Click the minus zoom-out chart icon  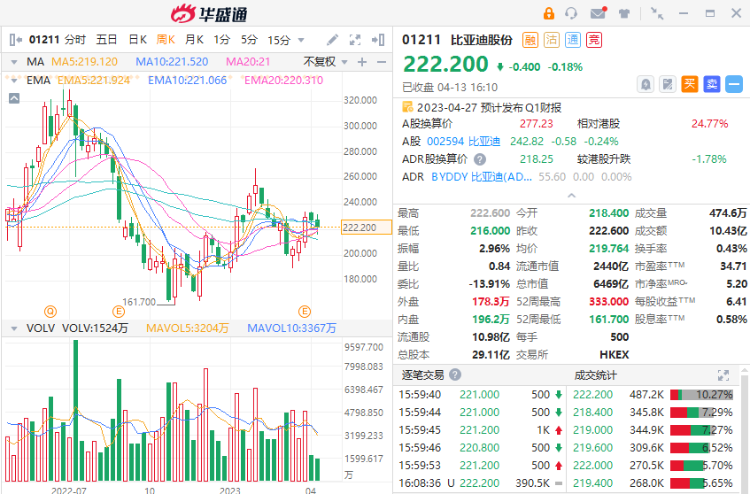[381, 62]
